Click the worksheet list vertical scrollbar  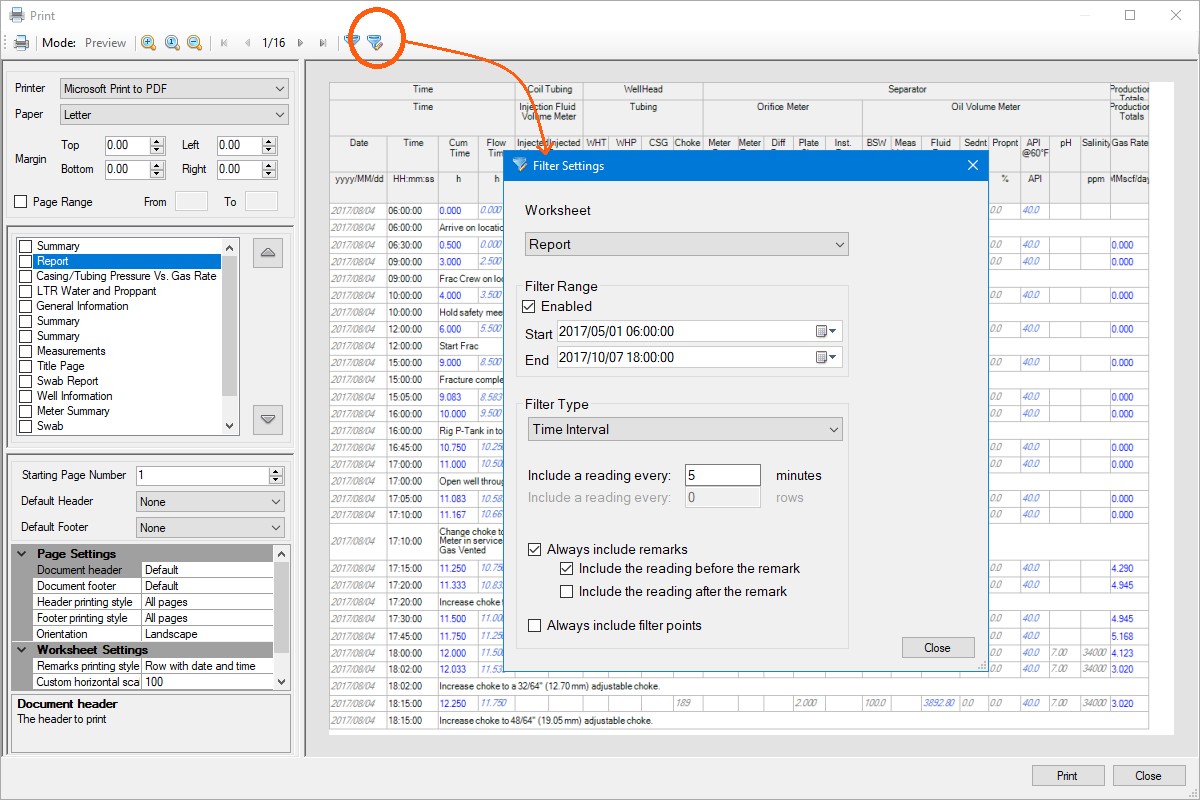[x=230, y=336]
